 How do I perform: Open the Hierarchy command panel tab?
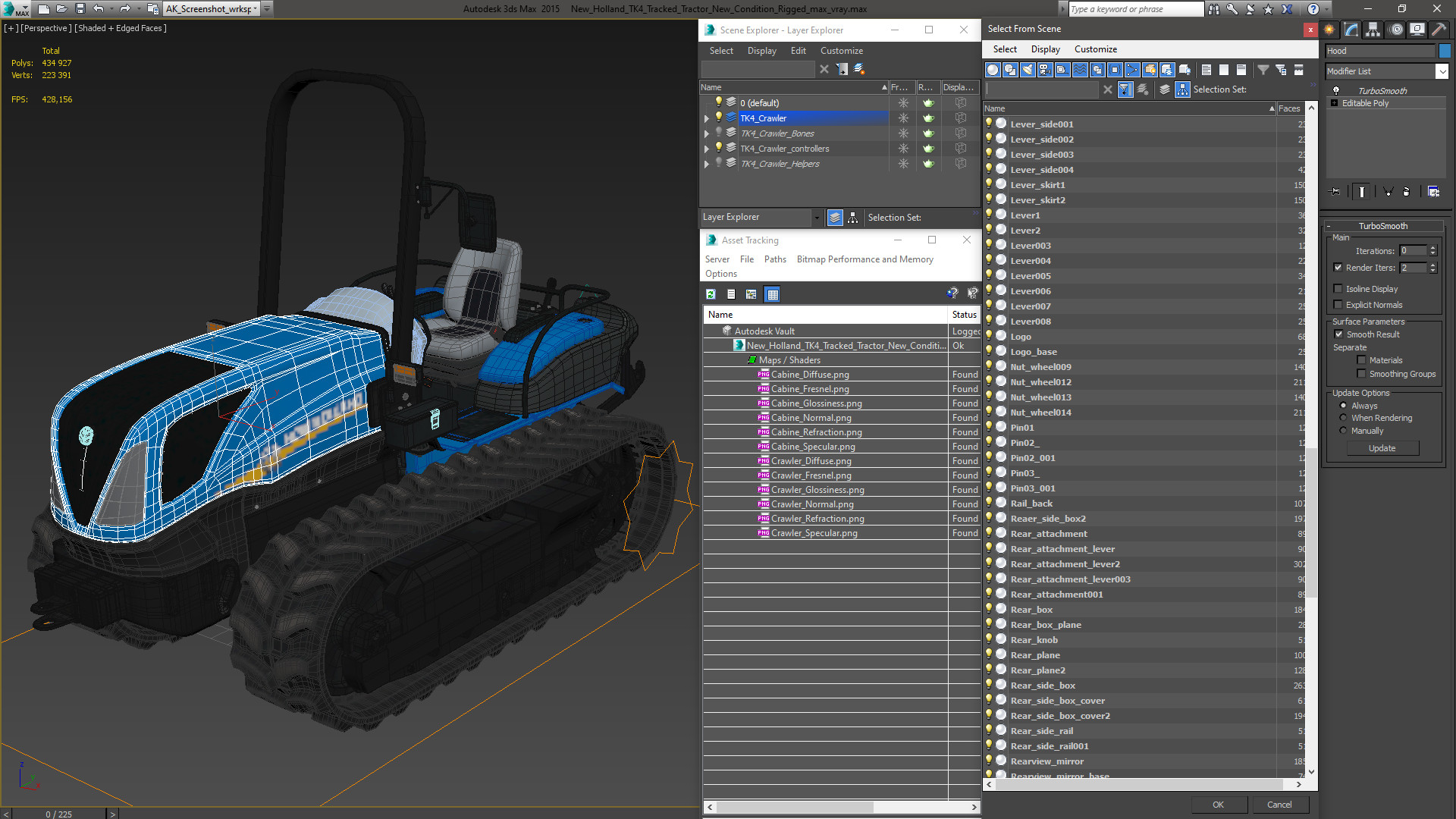1373,30
